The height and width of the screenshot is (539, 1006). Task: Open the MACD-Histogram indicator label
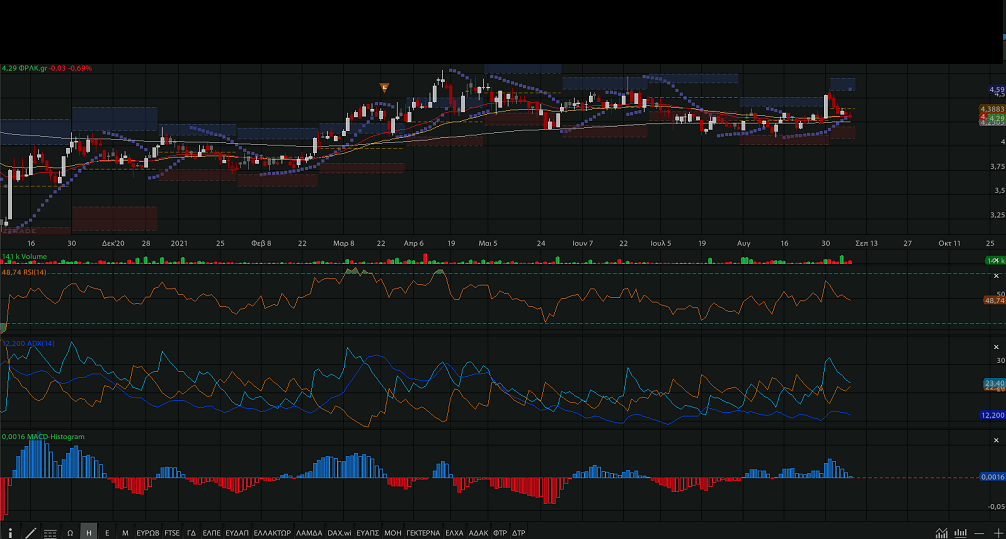pos(47,437)
